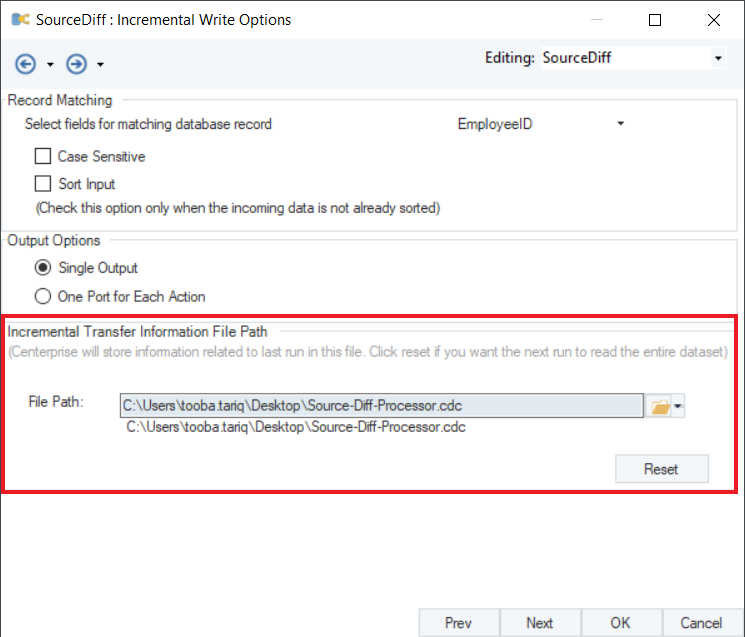Screen dimensions: 745x637
Task: Click the SourceDiff application icon in title bar
Action: coord(17,20)
